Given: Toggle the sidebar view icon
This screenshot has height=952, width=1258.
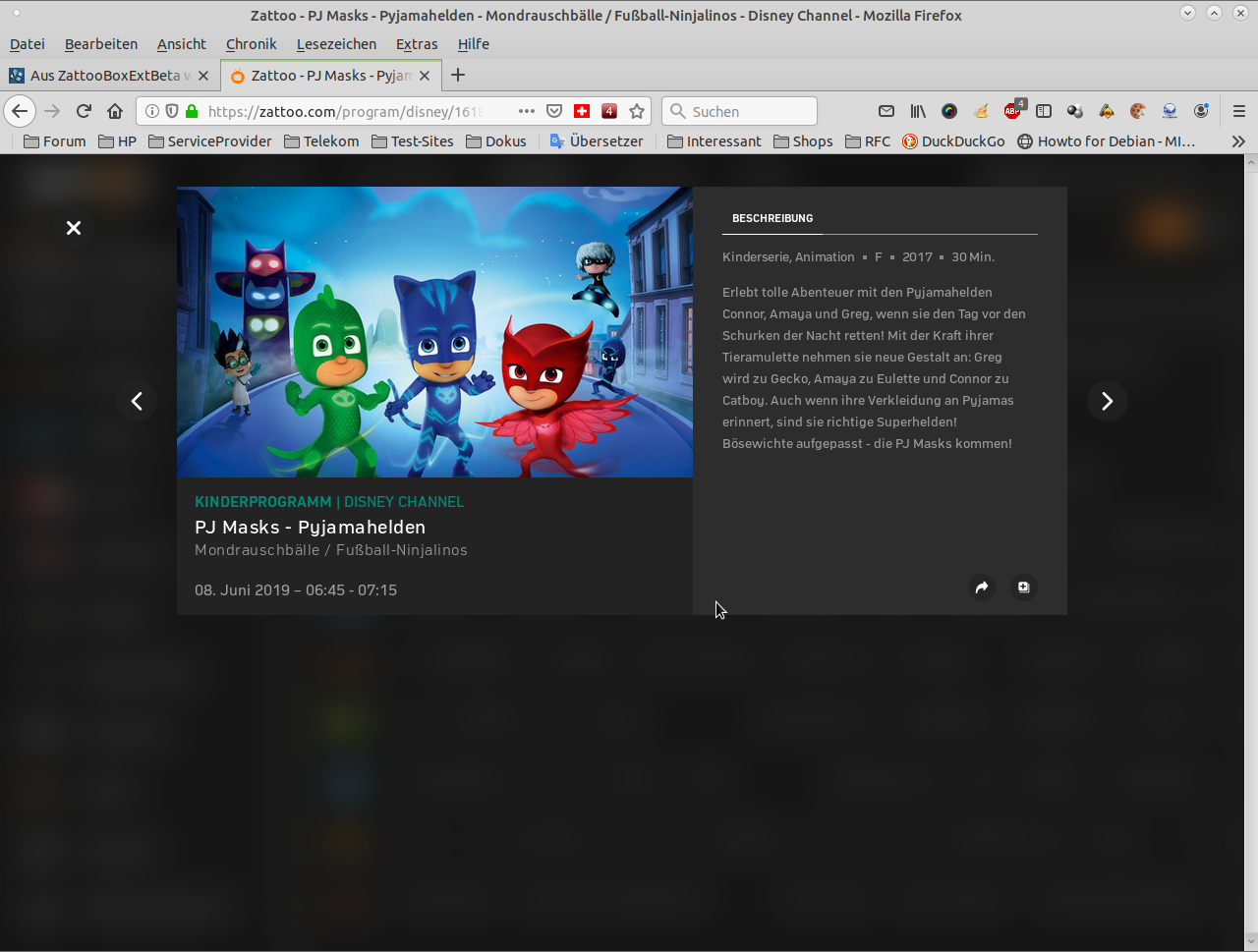Looking at the screenshot, I should click(1044, 111).
